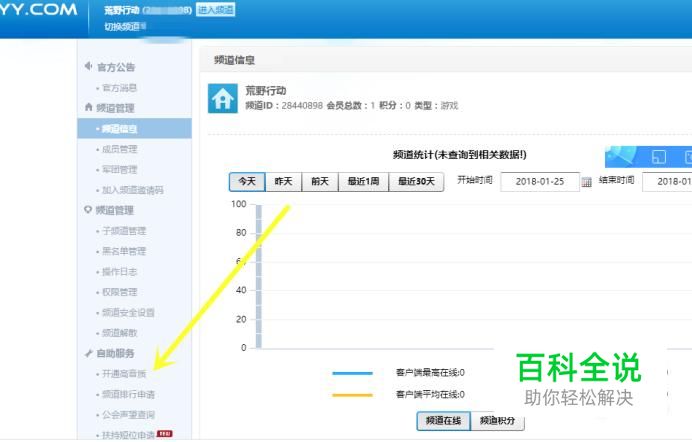Open calendar picker for 开始时间

587,182
